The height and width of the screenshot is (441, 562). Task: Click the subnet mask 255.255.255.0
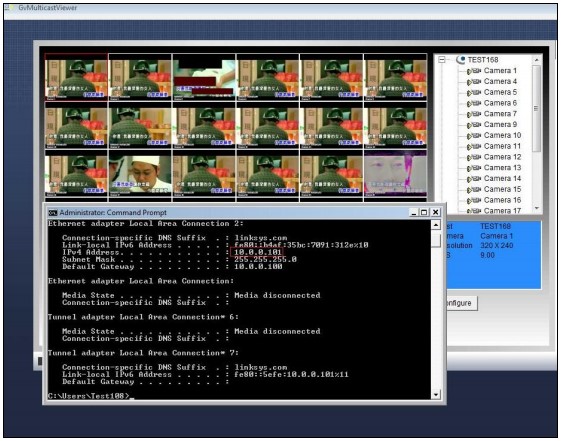click(x=265, y=260)
